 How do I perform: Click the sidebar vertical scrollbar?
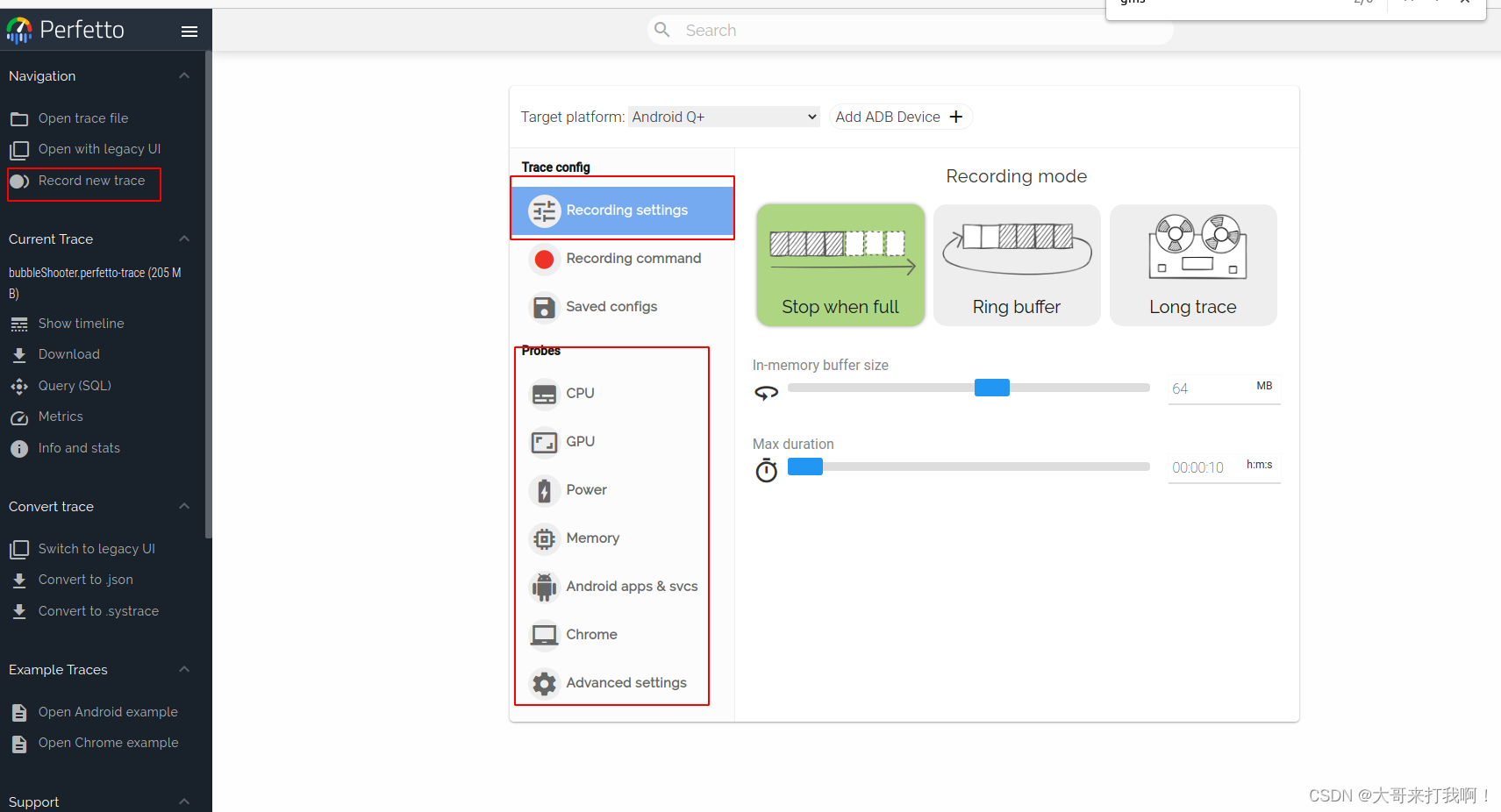(x=208, y=294)
